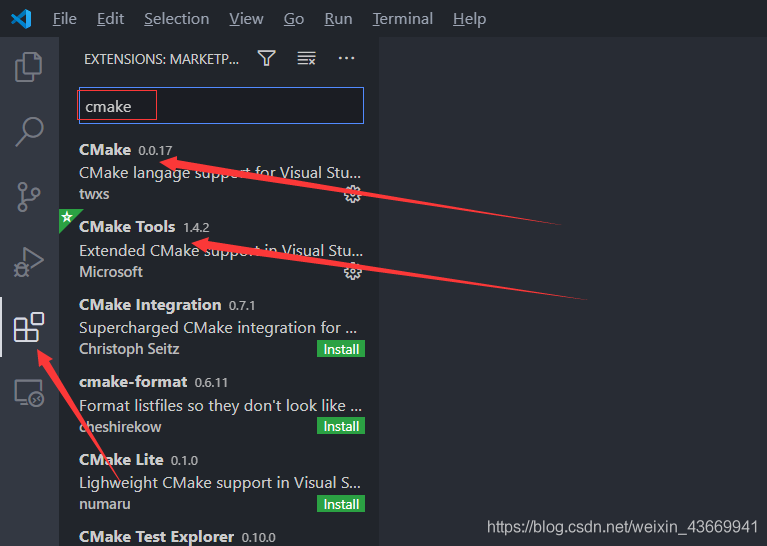The width and height of the screenshot is (767, 546).
Task: Select the CMake Lite extension title
Action: click(x=121, y=459)
